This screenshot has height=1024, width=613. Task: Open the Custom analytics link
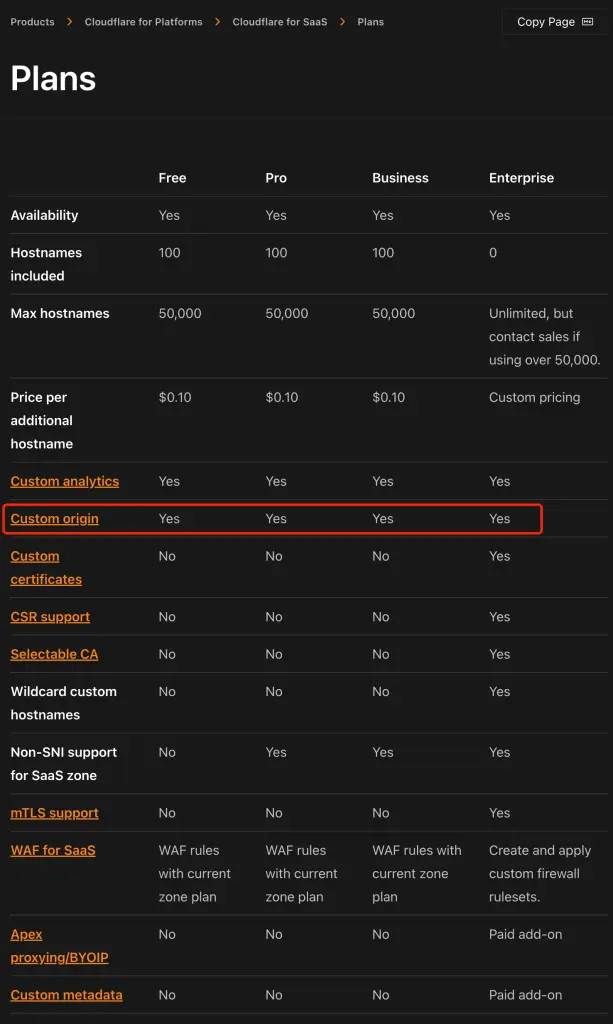[x=64, y=481]
